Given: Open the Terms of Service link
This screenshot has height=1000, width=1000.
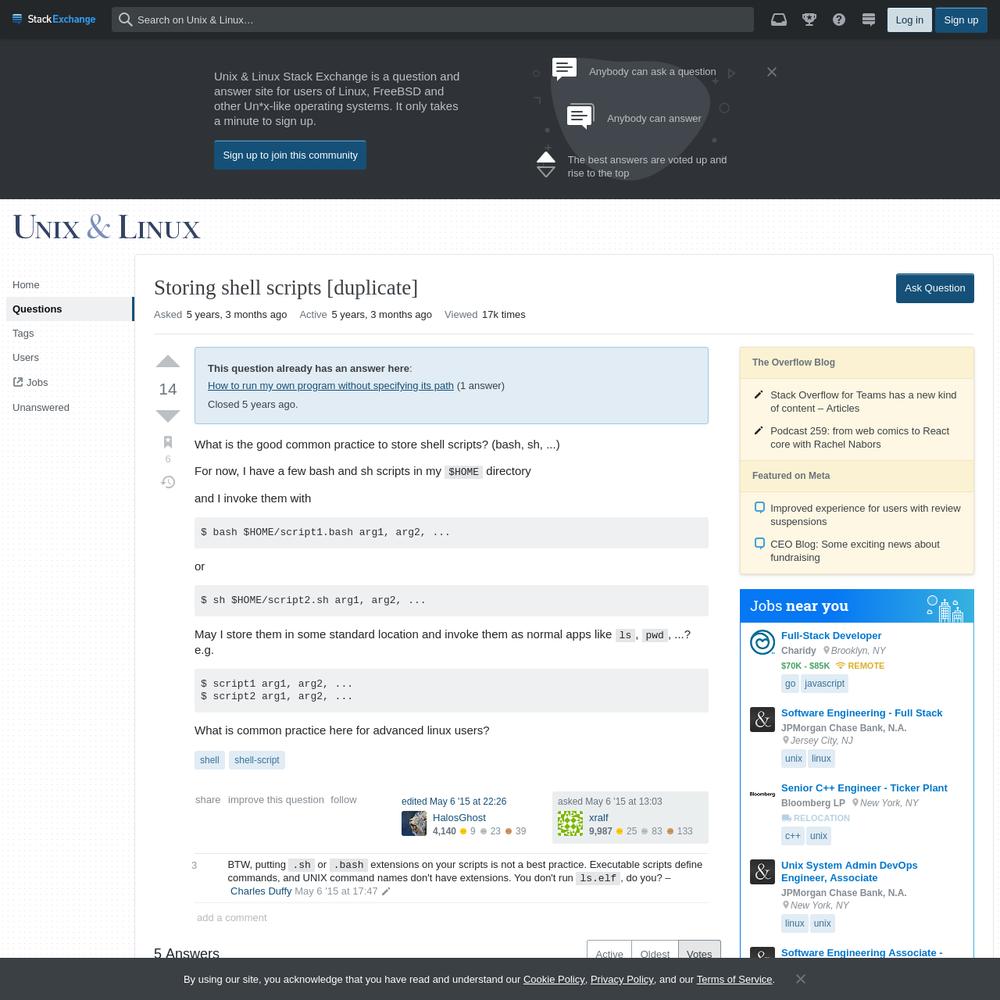Looking at the screenshot, I should [734, 980].
